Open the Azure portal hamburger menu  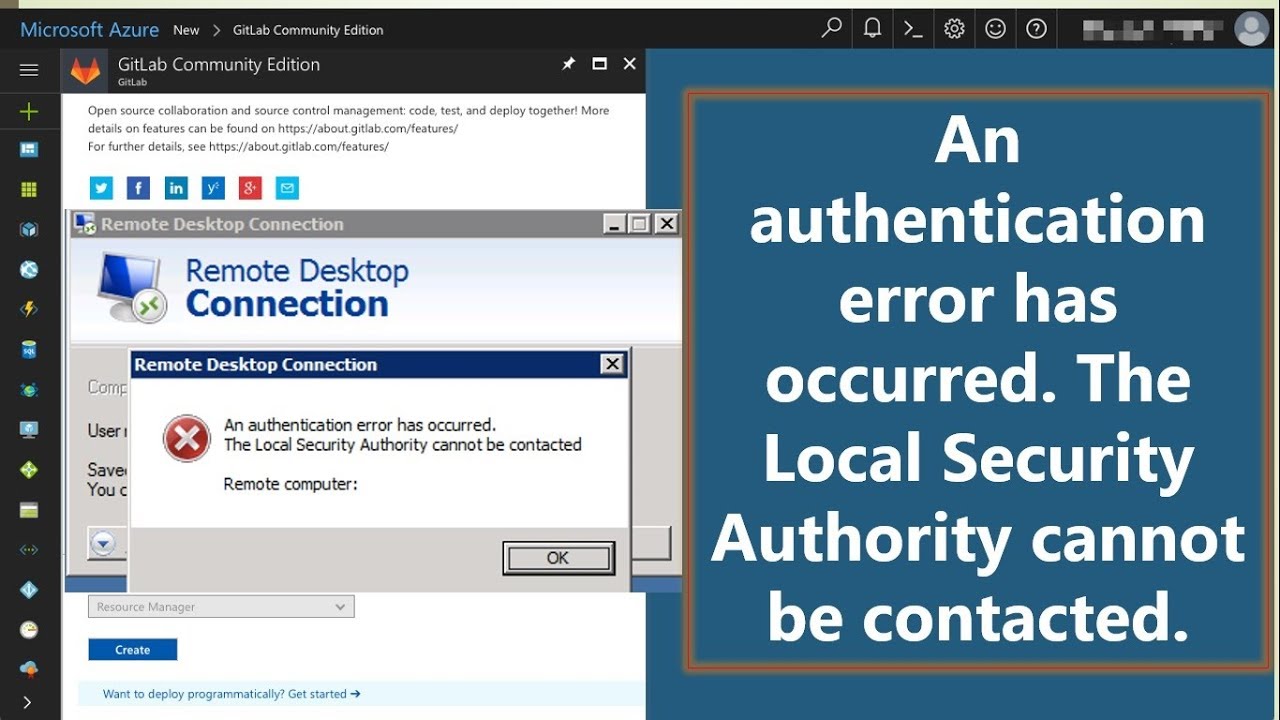tap(29, 70)
